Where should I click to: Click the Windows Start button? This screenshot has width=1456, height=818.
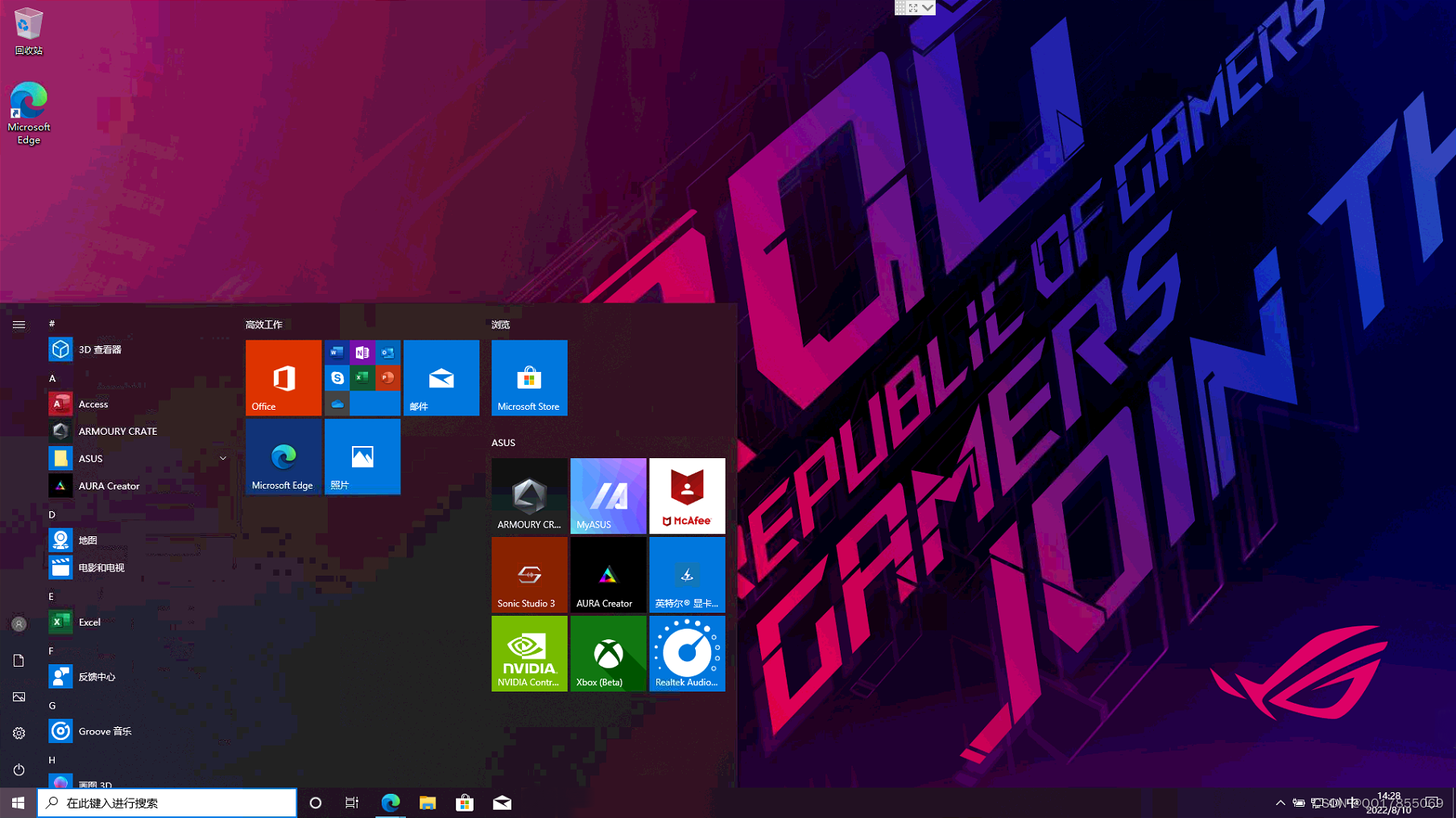tap(18, 803)
